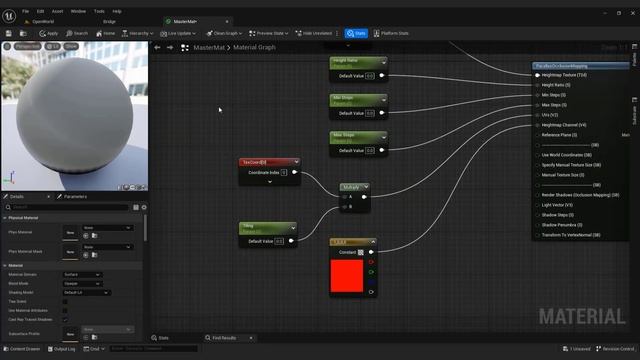Click the MasterMat breadcrumb link

click(209, 48)
